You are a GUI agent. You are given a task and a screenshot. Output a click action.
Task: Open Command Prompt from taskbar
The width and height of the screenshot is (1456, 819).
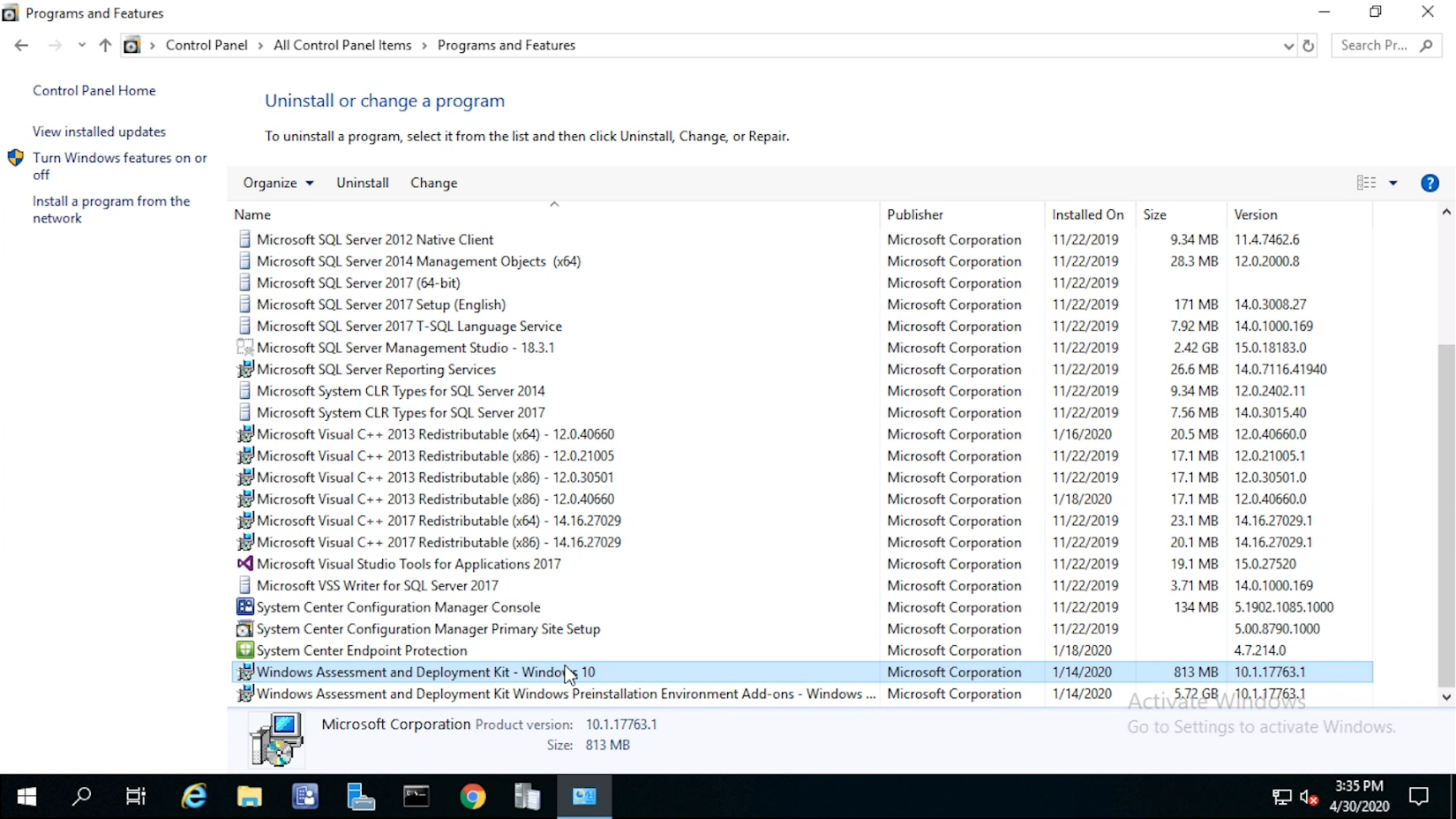click(417, 797)
